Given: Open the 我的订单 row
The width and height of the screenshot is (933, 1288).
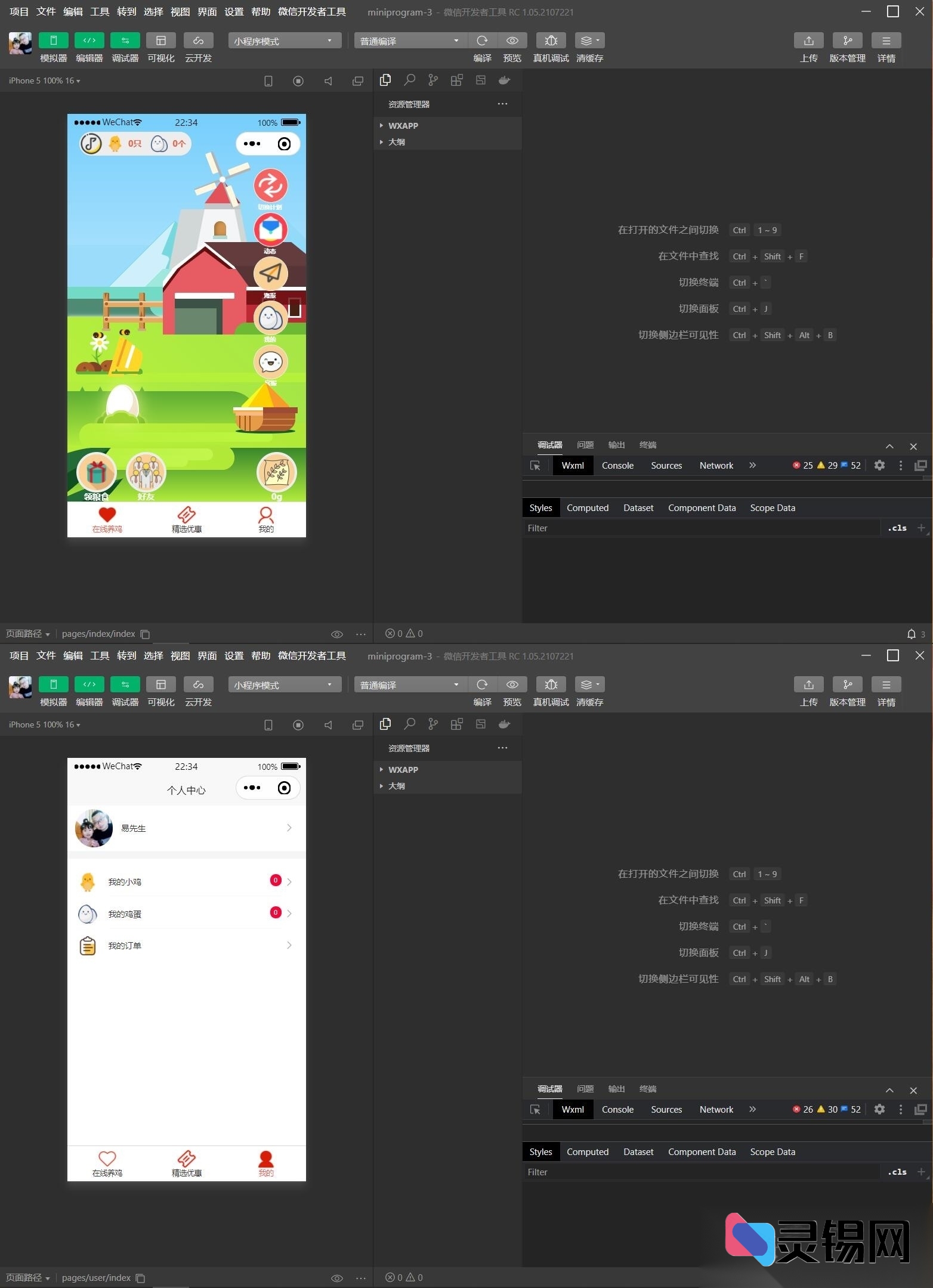Looking at the screenshot, I should (x=186, y=946).
